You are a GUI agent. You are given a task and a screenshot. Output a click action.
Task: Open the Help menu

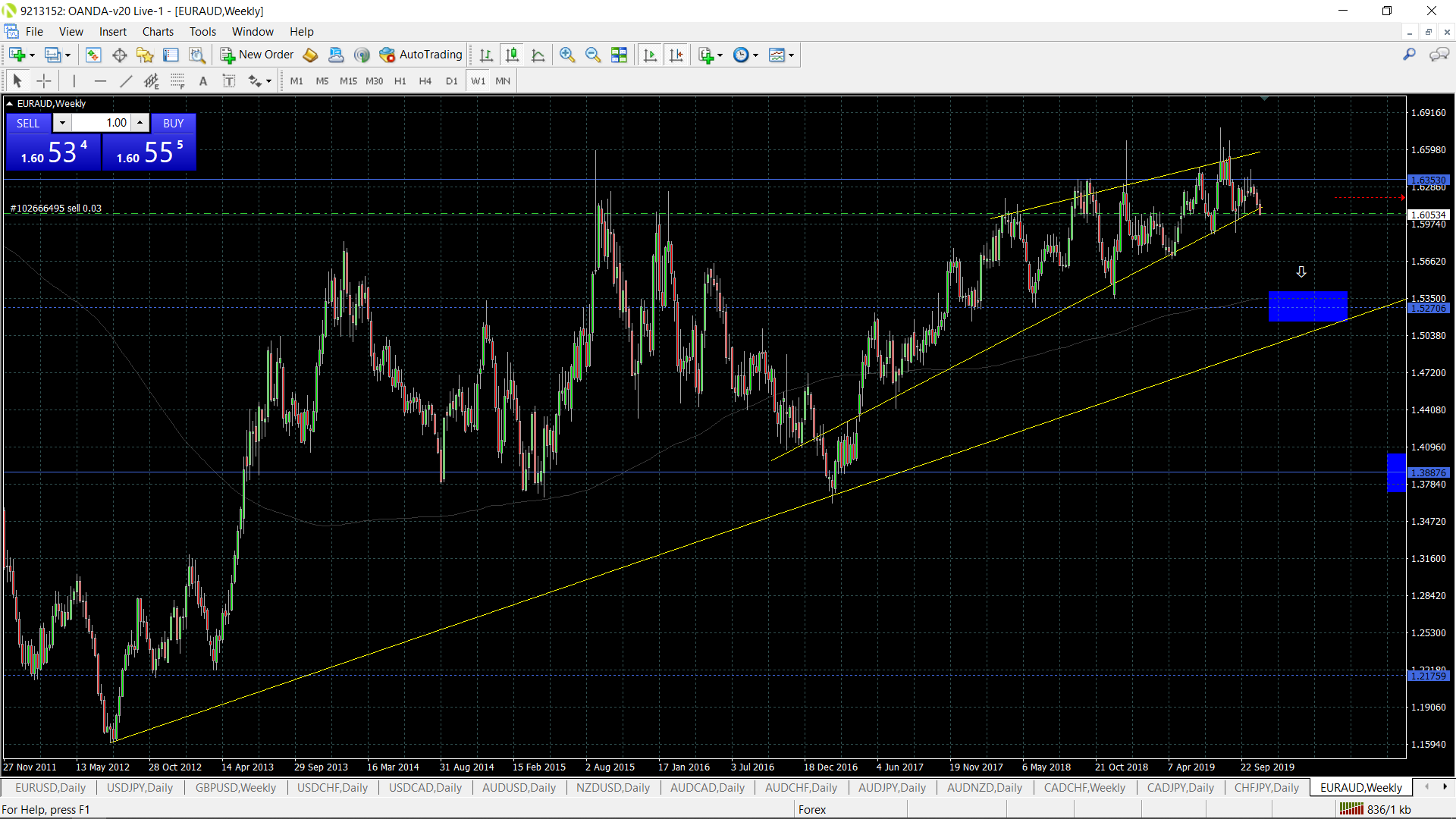pos(301,32)
